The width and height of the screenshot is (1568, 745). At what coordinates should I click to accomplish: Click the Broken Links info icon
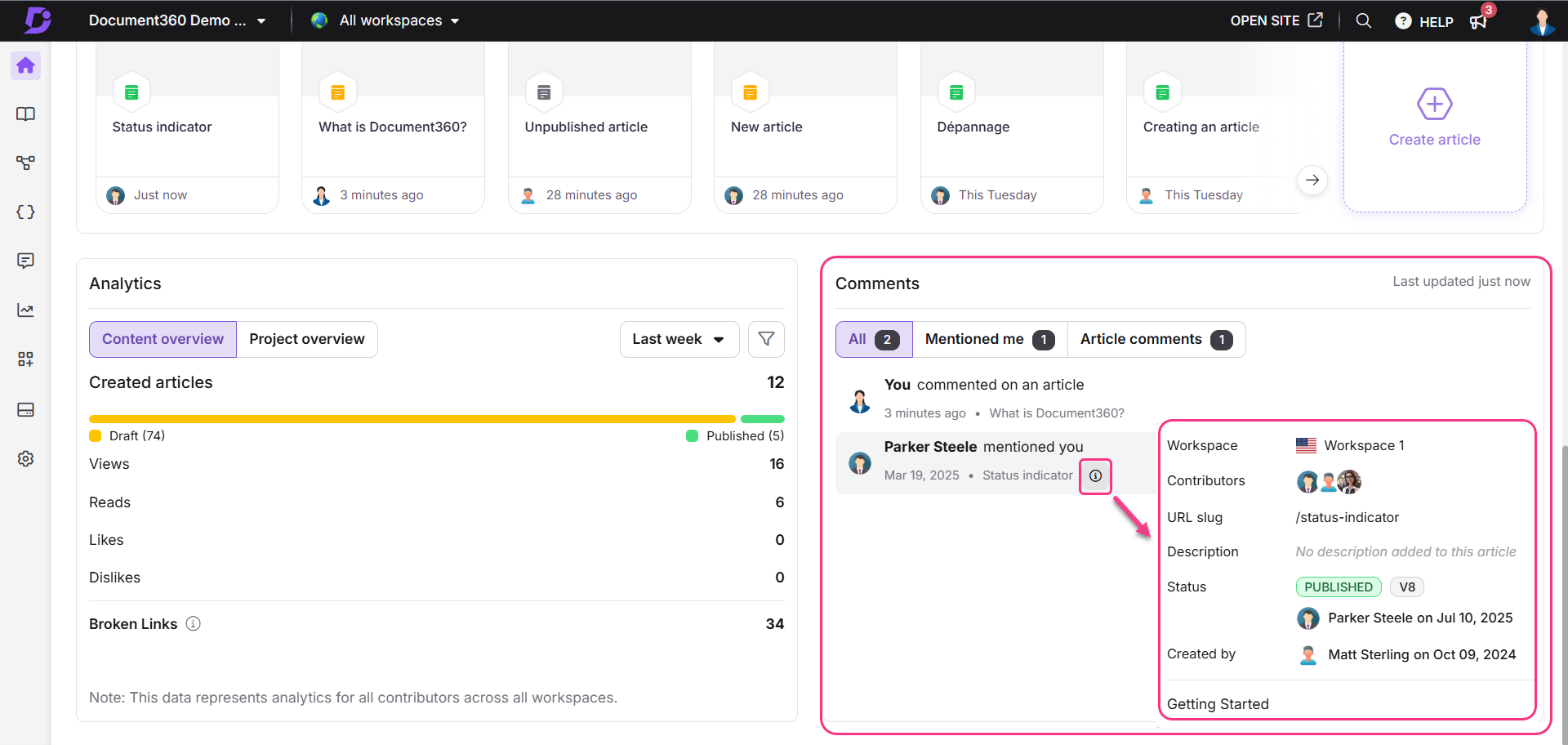(x=193, y=624)
